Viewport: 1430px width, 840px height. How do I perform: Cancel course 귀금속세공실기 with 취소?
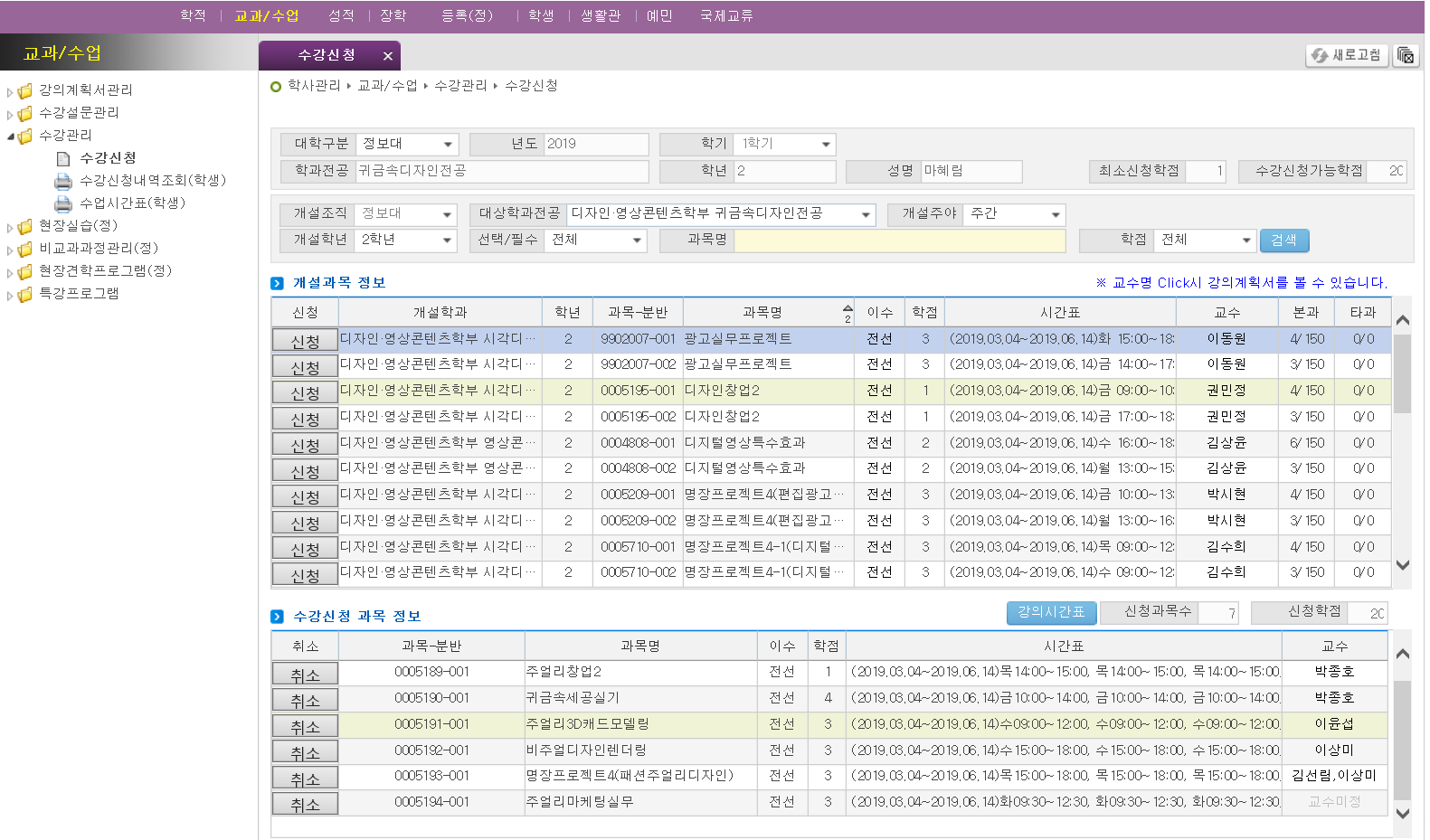pos(305,700)
